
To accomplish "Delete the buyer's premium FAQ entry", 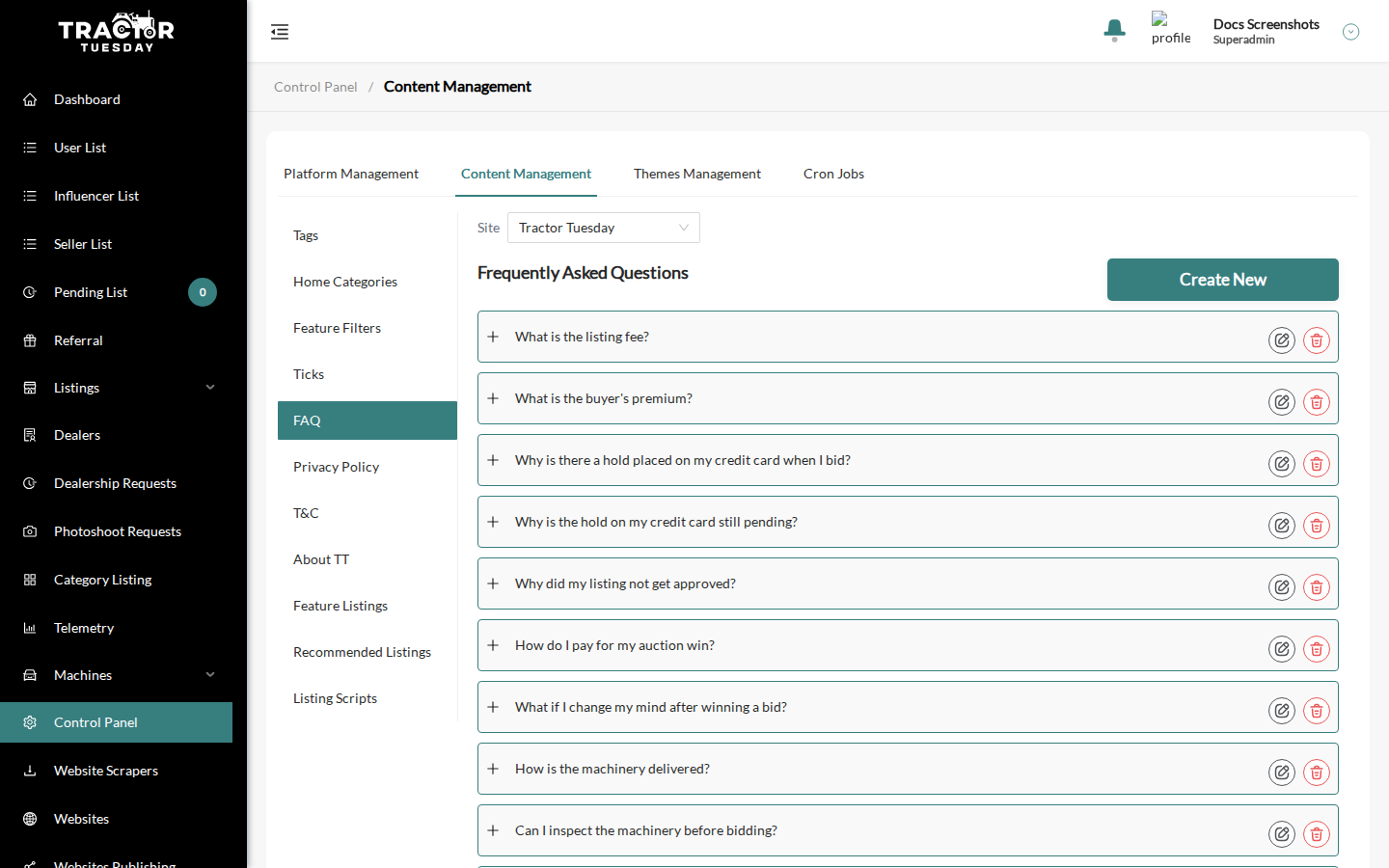I will tap(1317, 402).
